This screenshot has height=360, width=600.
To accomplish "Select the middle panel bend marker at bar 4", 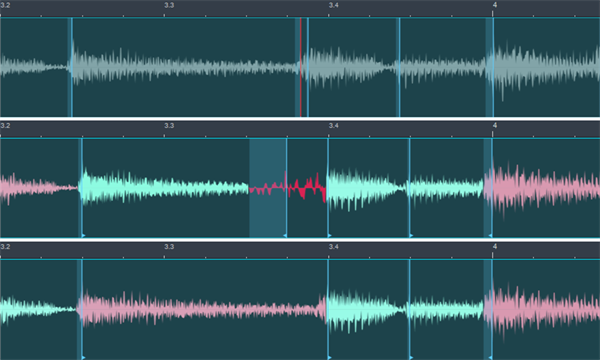I will (492, 188).
